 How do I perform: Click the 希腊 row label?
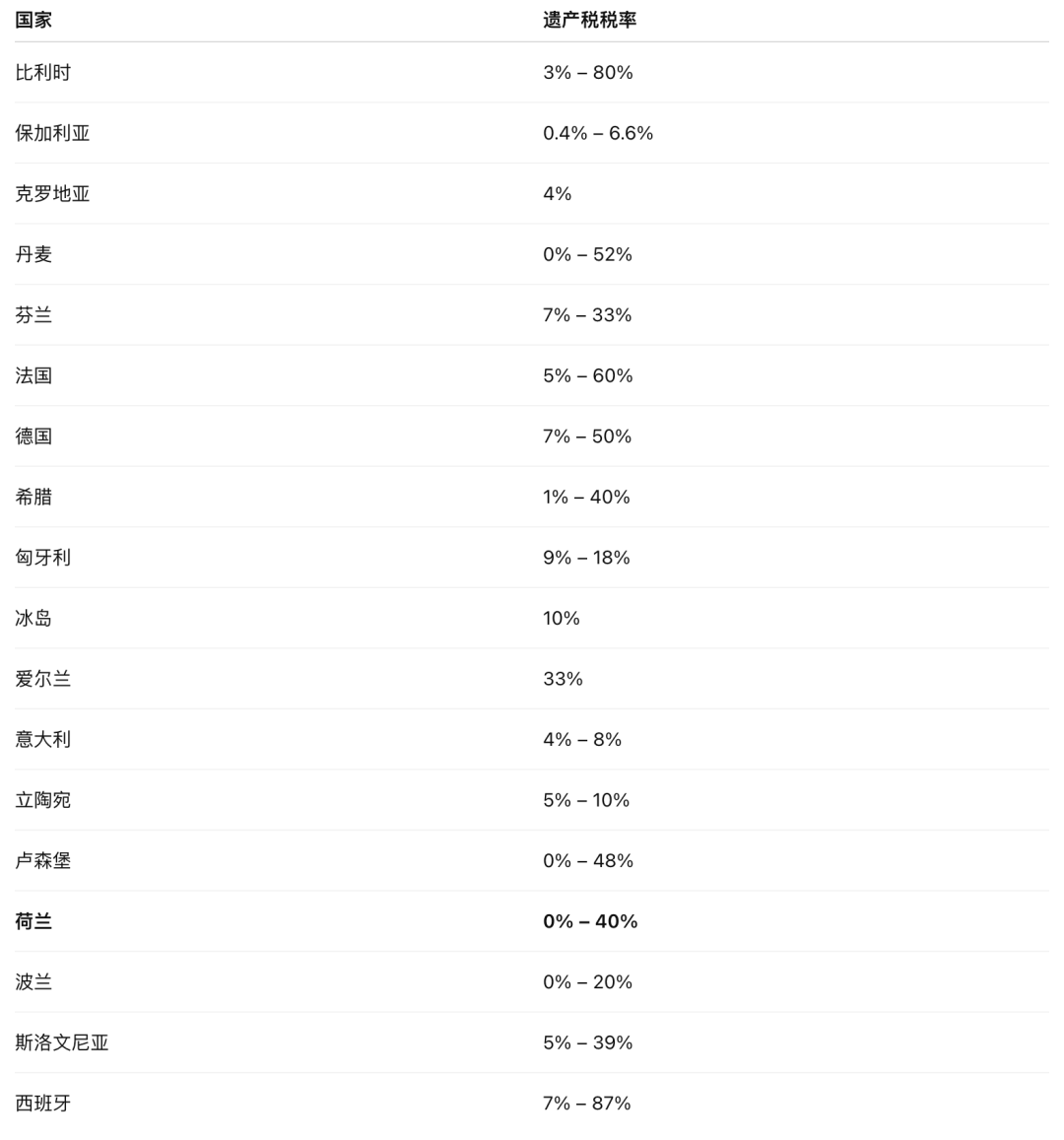(33, 497)
